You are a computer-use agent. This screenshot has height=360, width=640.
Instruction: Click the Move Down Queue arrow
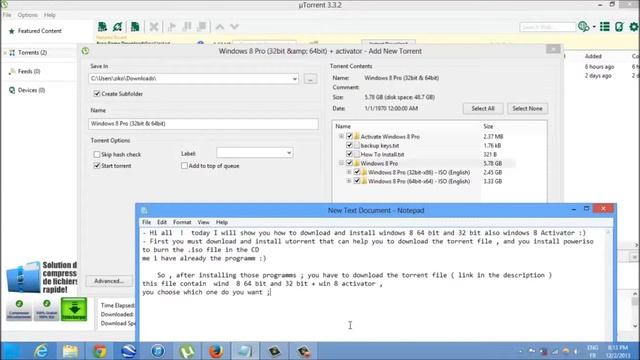[x=234, y=27]
